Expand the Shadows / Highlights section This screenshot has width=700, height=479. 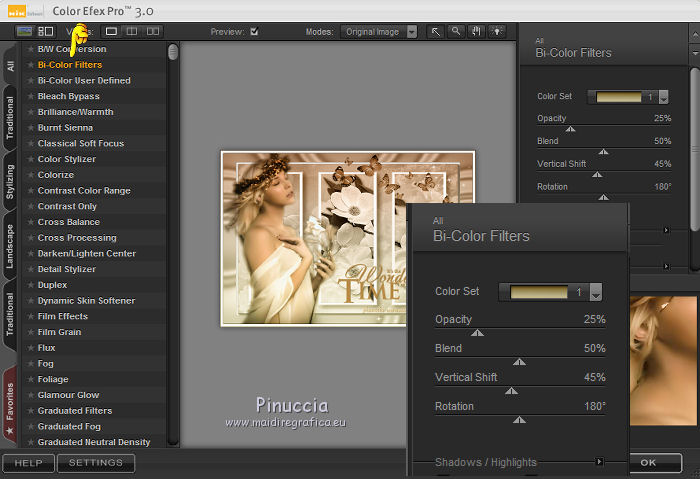600,462
